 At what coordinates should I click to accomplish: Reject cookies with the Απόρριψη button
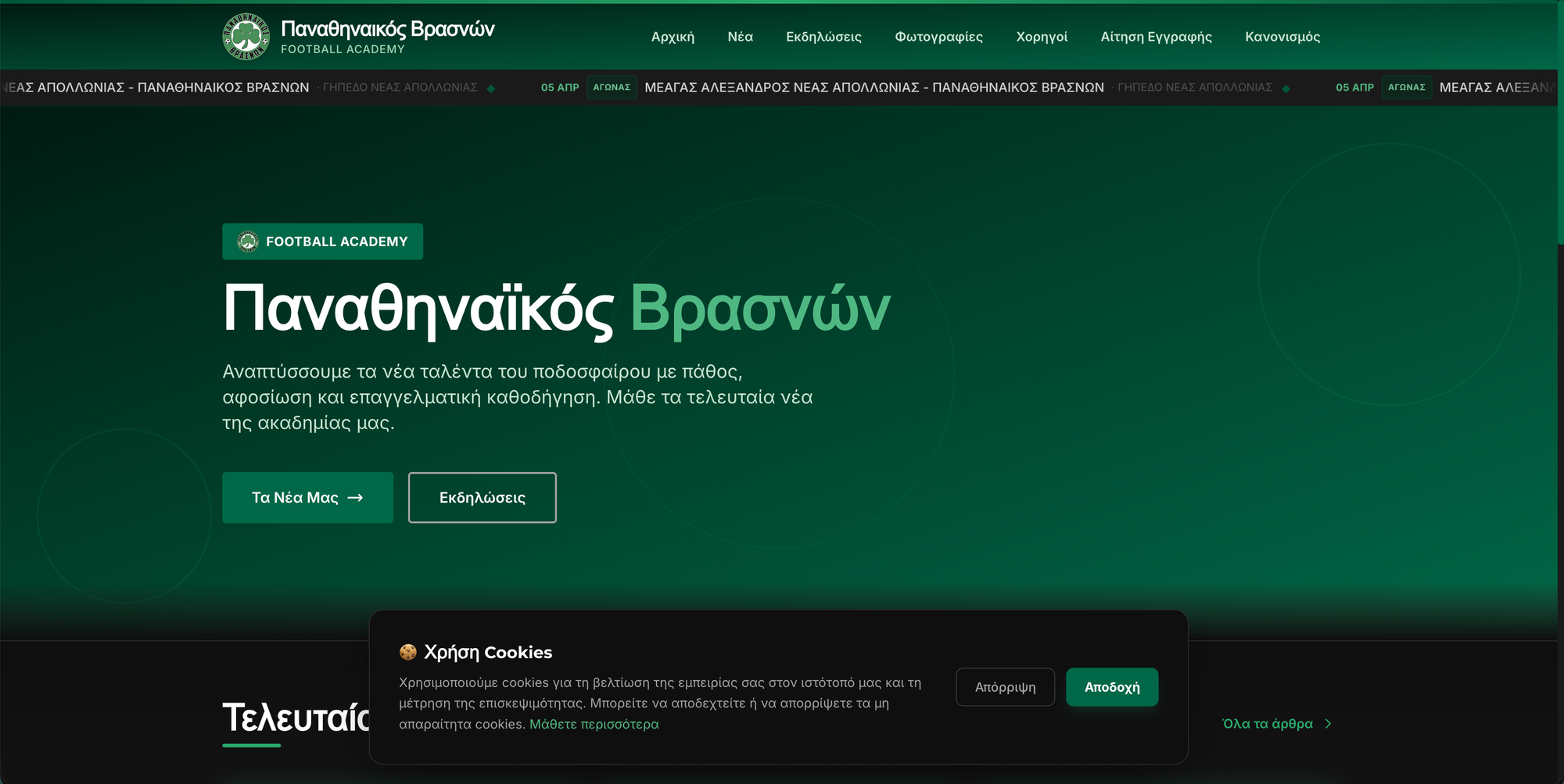tap(1005, 687)
